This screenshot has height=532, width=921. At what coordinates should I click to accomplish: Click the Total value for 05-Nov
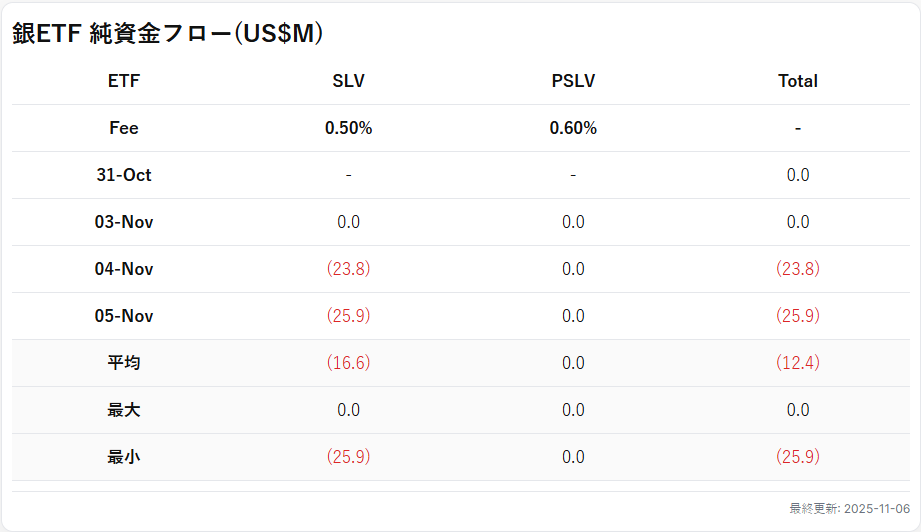(797, 316)
